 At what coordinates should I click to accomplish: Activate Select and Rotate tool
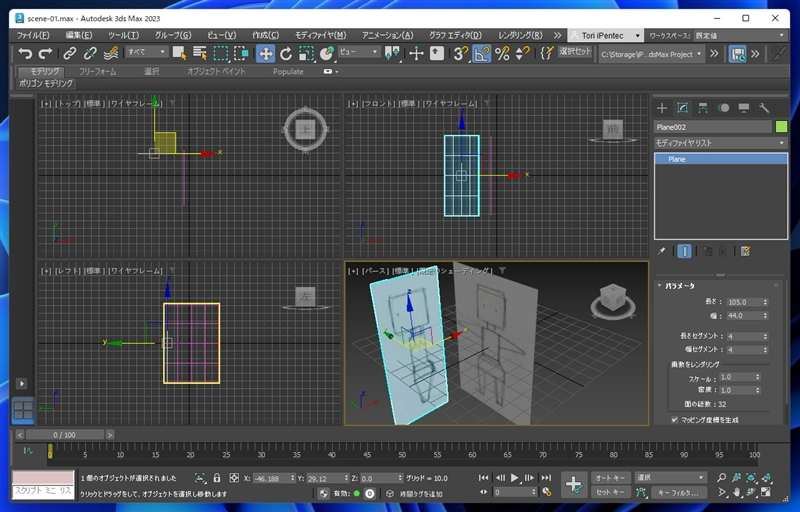(286, 53)
